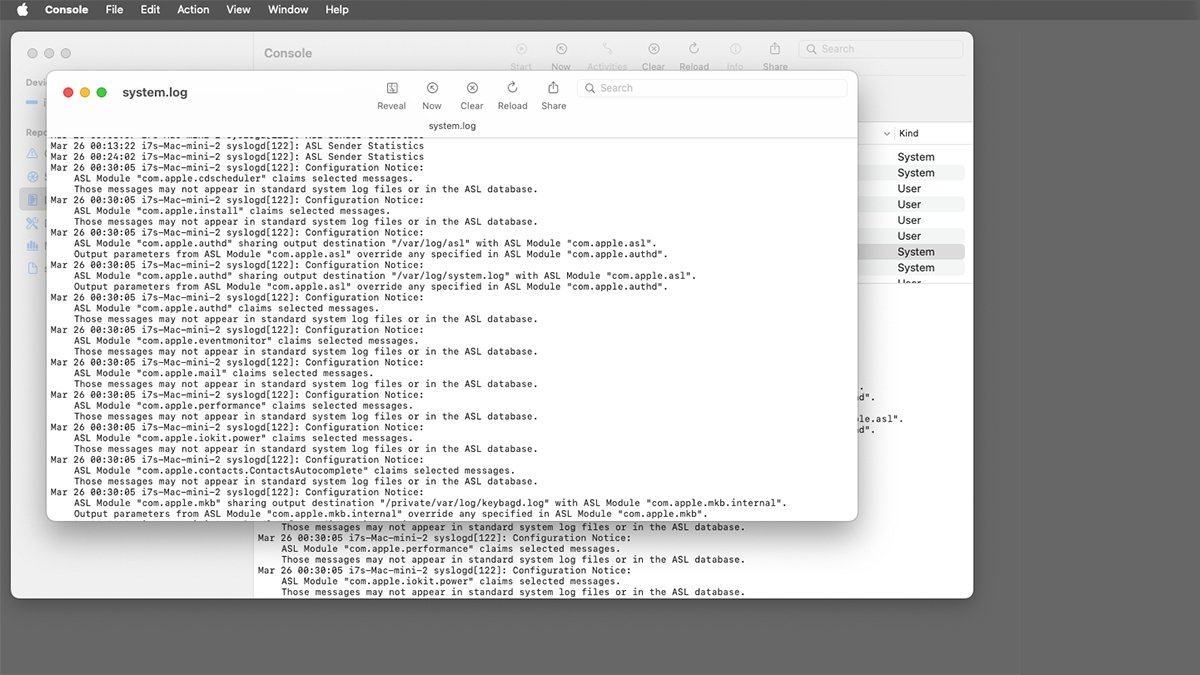Click Clear in the background Console toolbar
Screen dimensions: 1200x675
(653, 49)
